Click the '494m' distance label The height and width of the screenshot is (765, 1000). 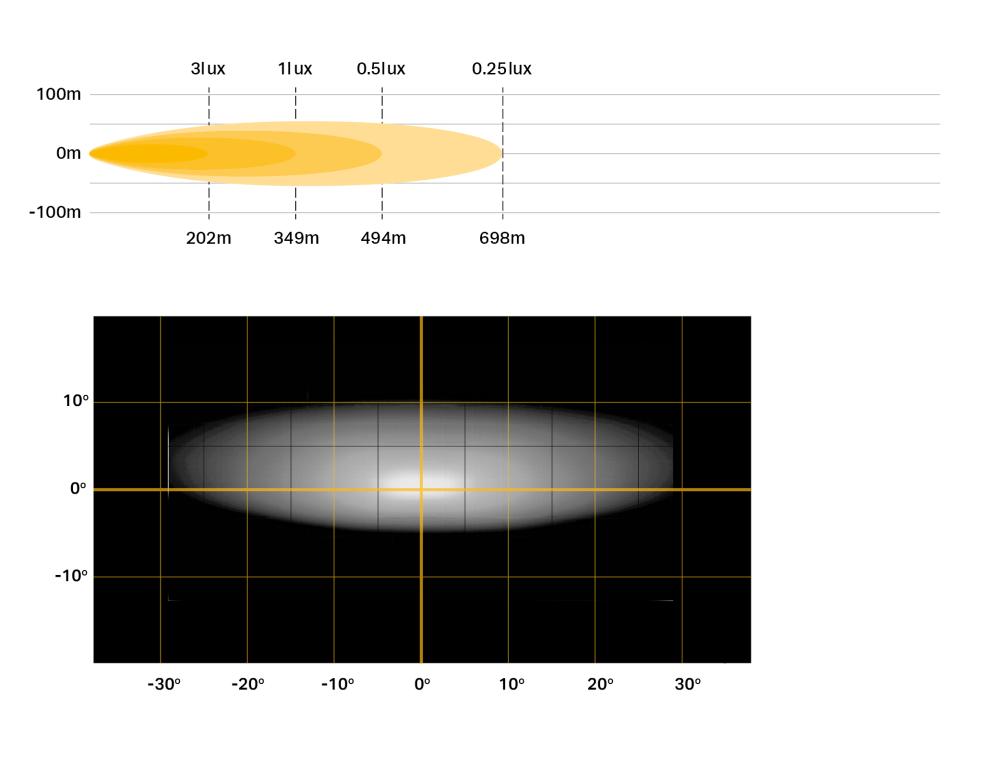[383, 238]
